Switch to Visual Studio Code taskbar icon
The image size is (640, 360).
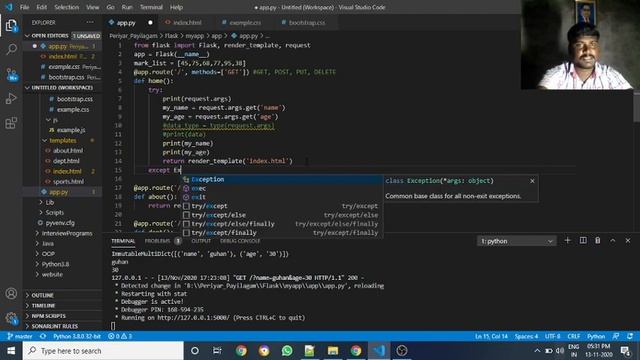(379, 351)
